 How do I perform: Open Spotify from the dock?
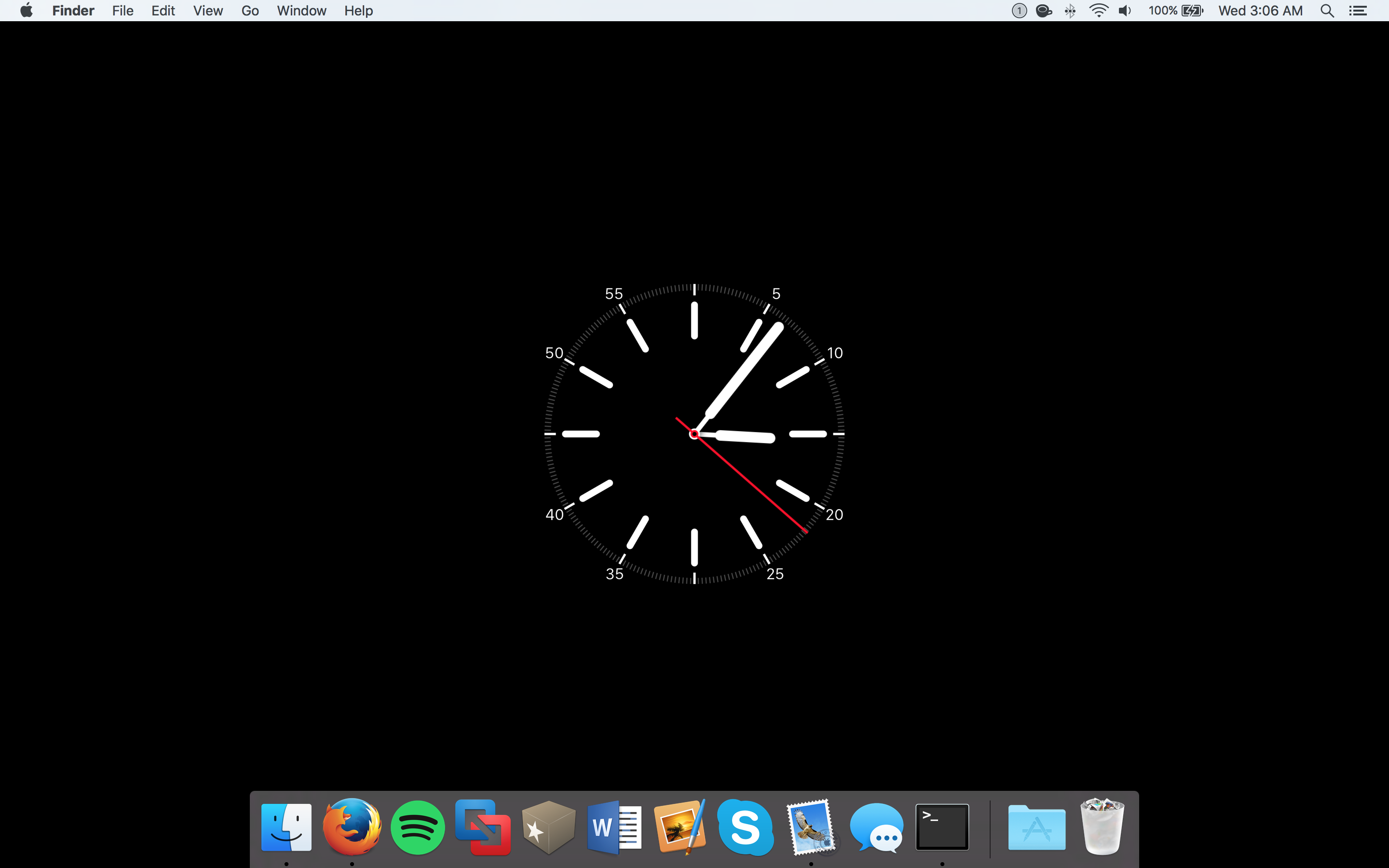[418, 827]
